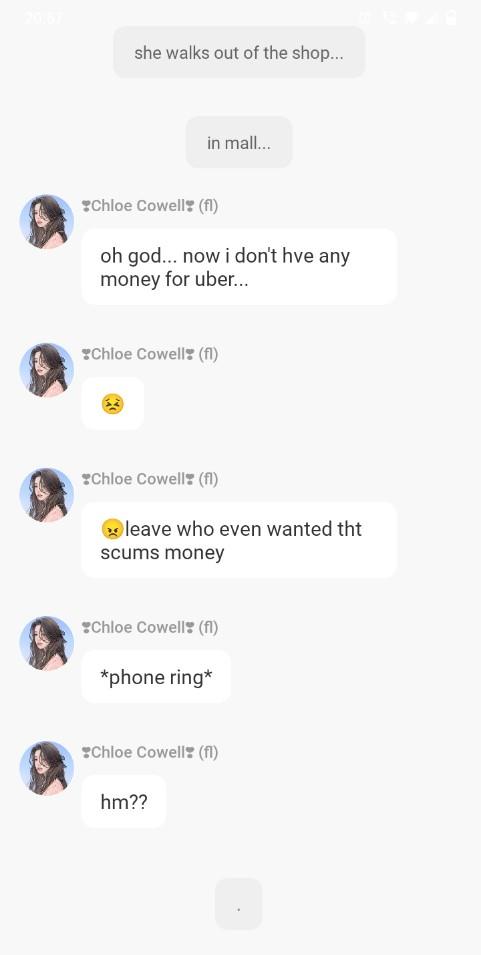This screenshot has height=955, width=481.
Task: Tap the battery icon in status bar
Action: point(451,17)
